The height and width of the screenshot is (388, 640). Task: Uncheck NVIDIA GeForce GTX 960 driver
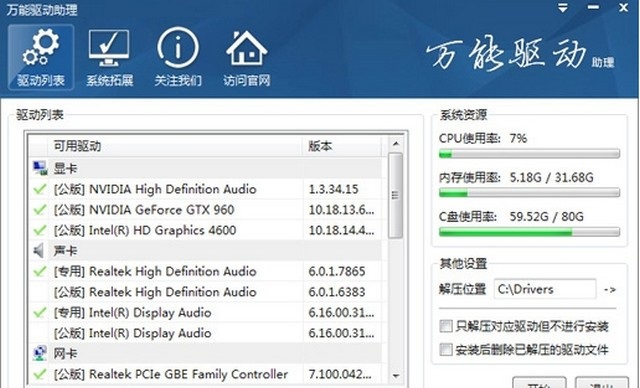point(40,210)
